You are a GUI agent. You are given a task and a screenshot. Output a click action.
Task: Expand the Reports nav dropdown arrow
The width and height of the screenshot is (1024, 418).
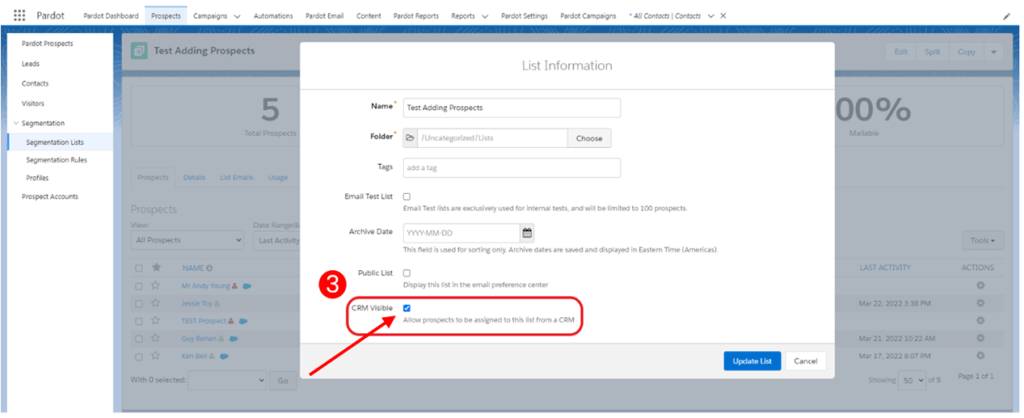485,16
